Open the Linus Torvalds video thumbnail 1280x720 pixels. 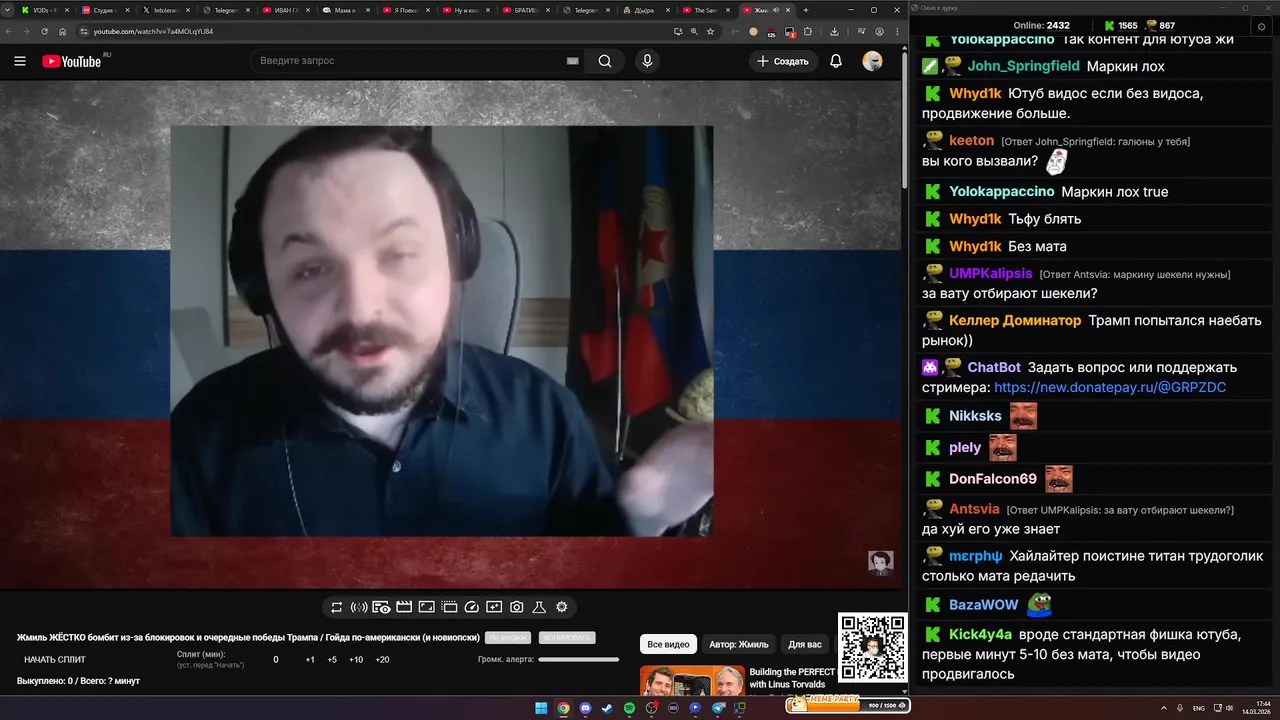point(692,681)
